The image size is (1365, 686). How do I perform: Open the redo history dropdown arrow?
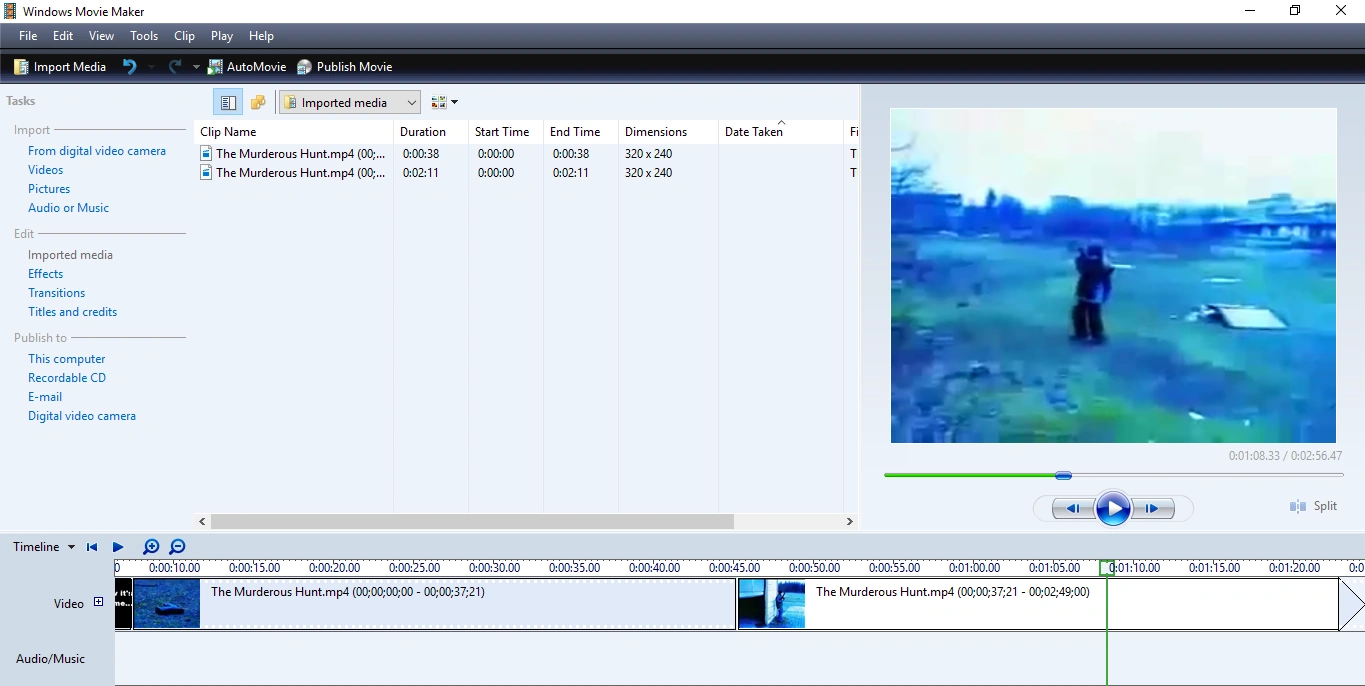[x=196, y=67]
